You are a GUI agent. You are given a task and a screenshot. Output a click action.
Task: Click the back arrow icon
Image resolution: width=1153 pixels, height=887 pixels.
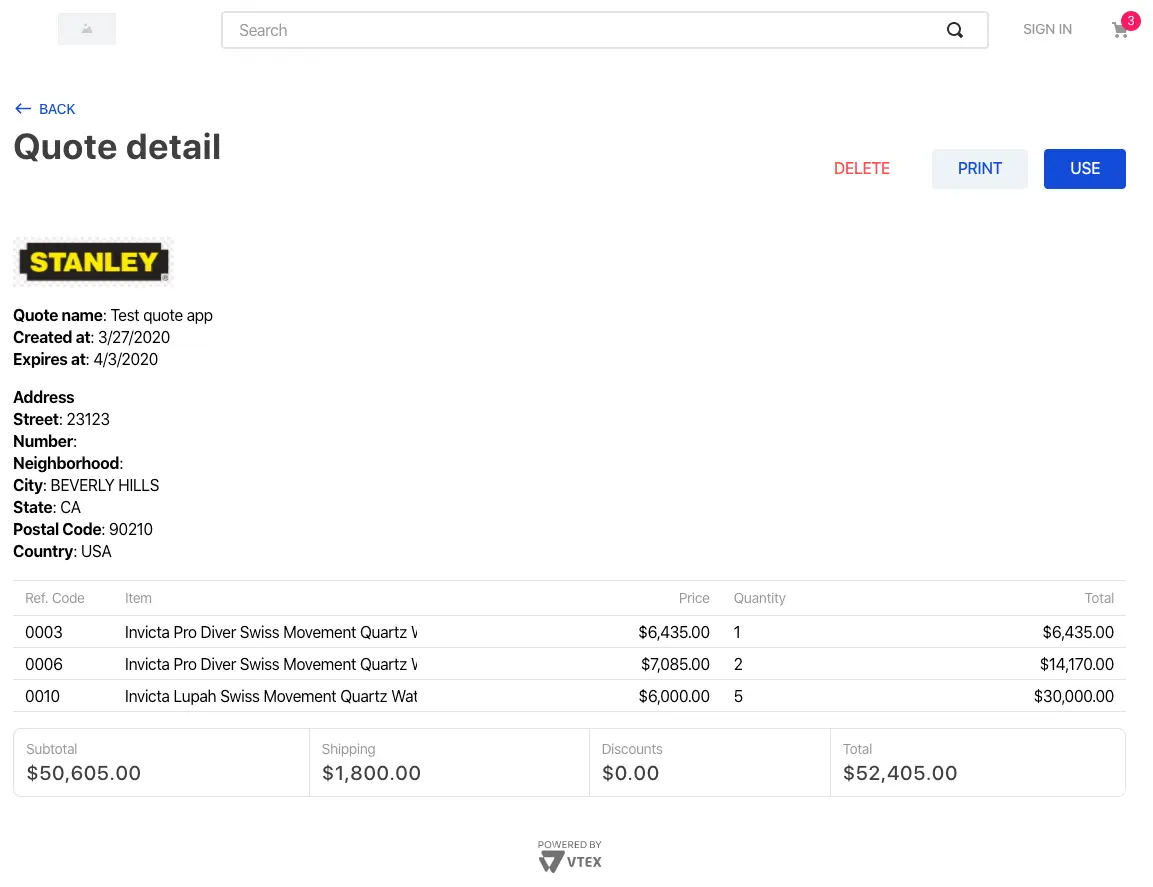(x=23, y=109)
